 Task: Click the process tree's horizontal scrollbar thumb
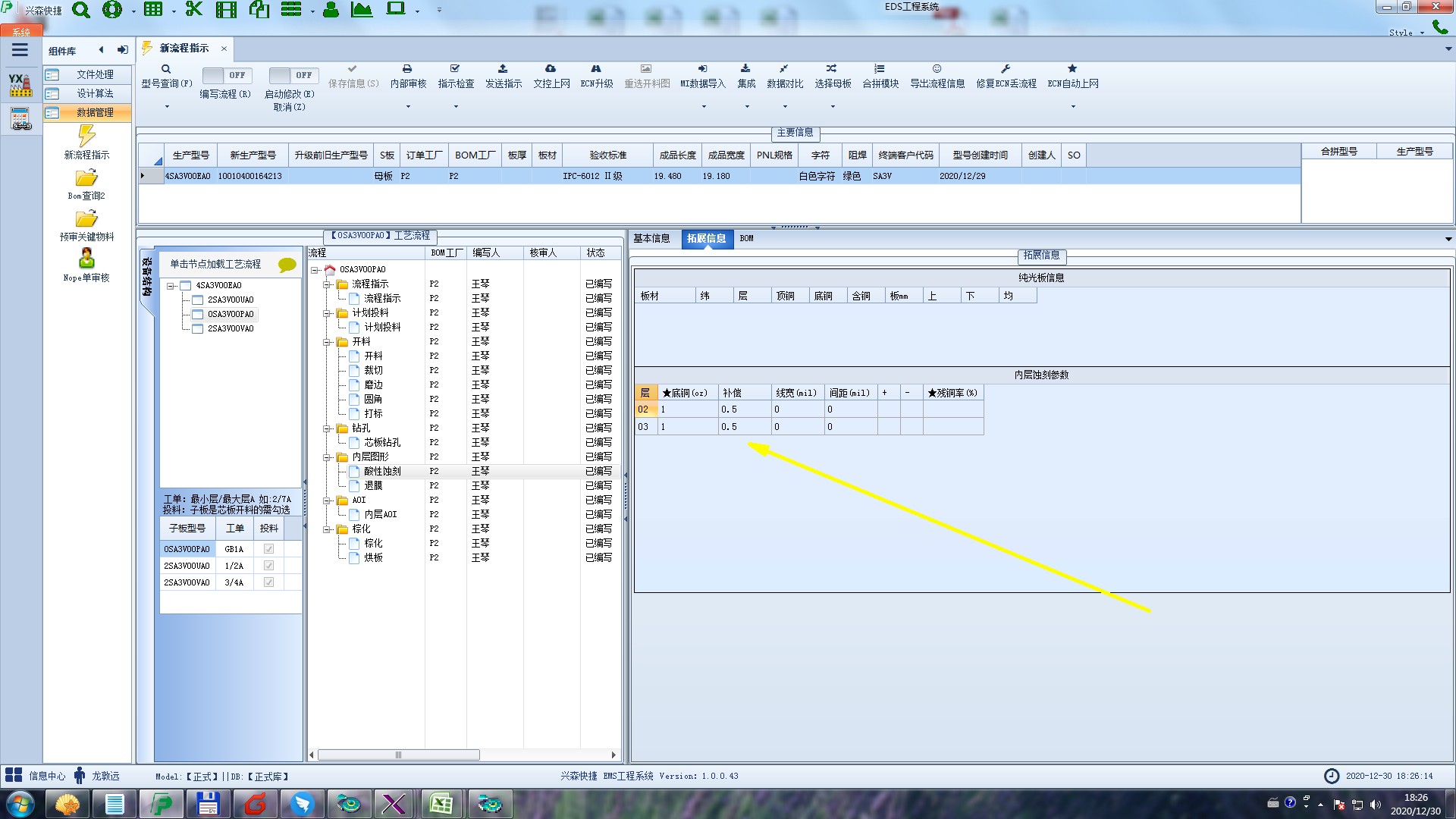pyautogui.click(x=398, y=755)
